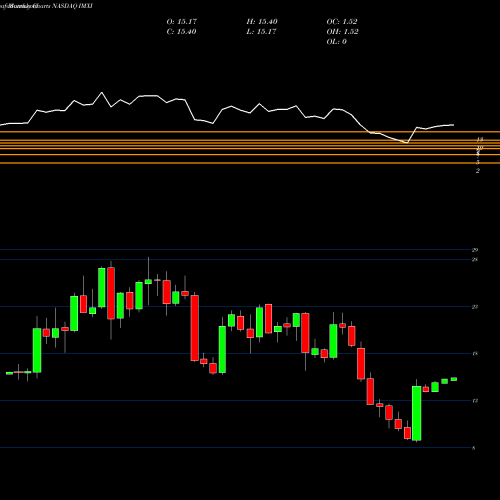Screen dimensions: 500x500
Task: Click price axis label 8
Action: click(474, 448)
